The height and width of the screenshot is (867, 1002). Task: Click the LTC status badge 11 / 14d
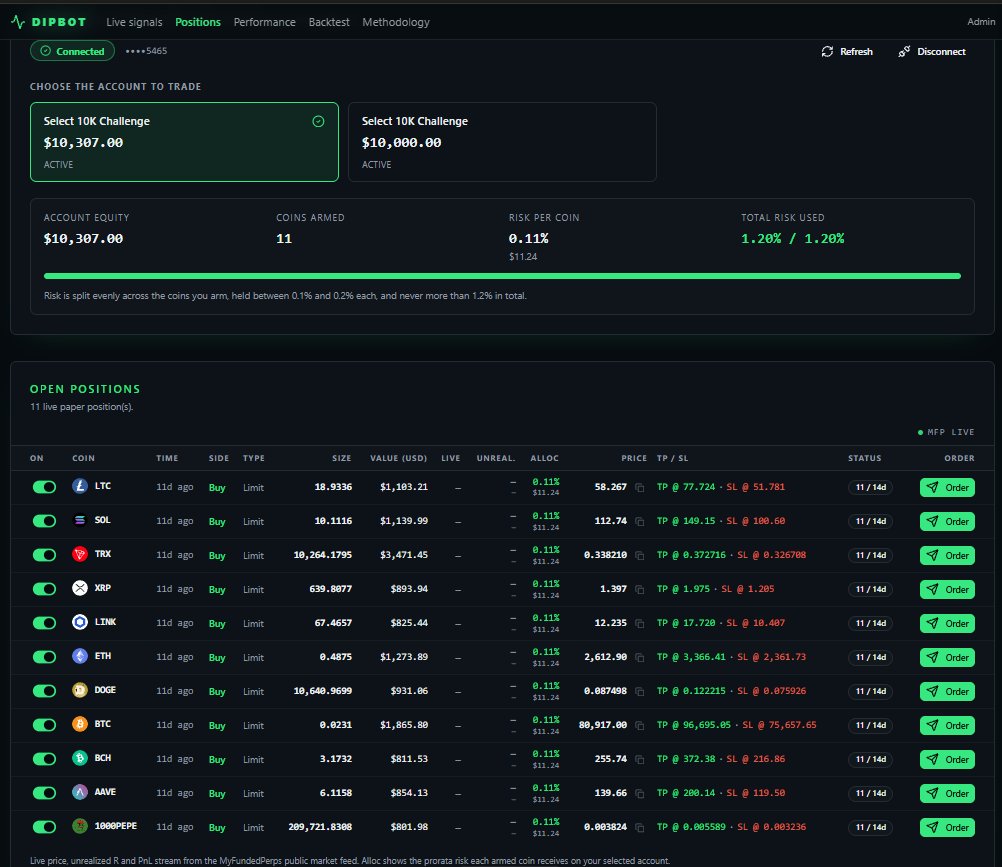coord(870,487)
